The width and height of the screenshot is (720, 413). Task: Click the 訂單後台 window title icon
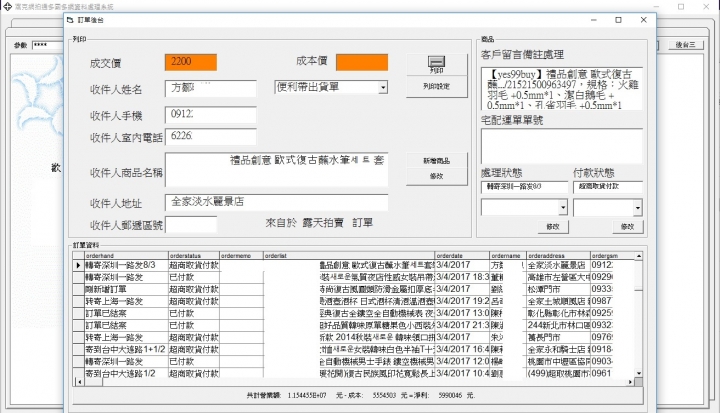click(70, 20)
